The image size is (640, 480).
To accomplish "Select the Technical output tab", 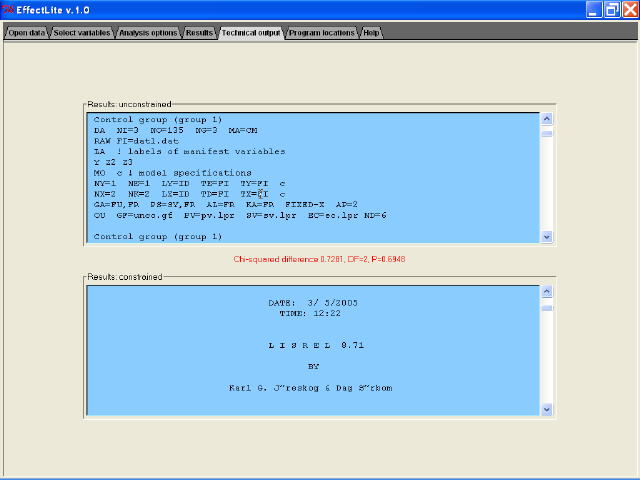I will pyautogui.click(x=251, y=33).
